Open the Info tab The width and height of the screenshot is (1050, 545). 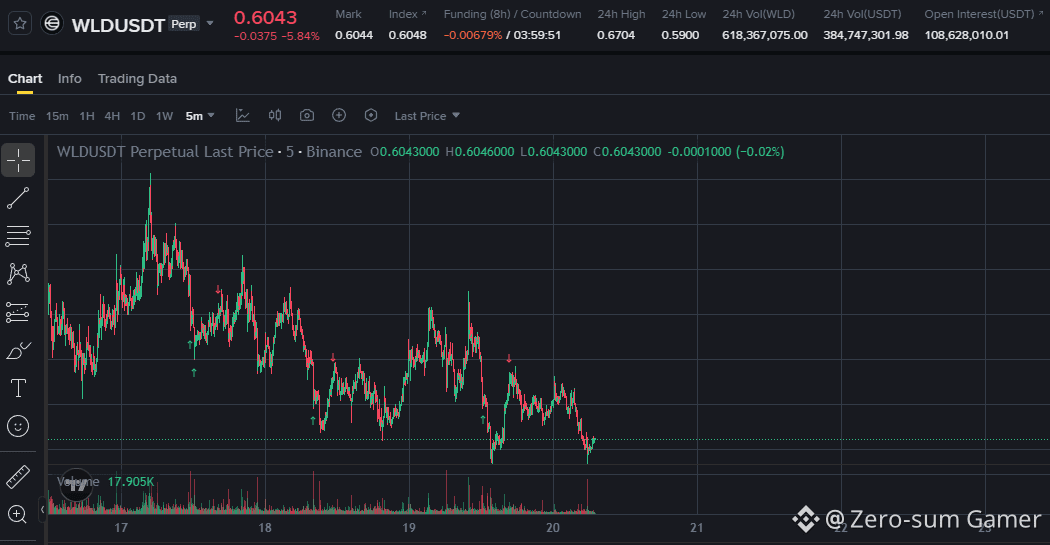tap(70, 78)
